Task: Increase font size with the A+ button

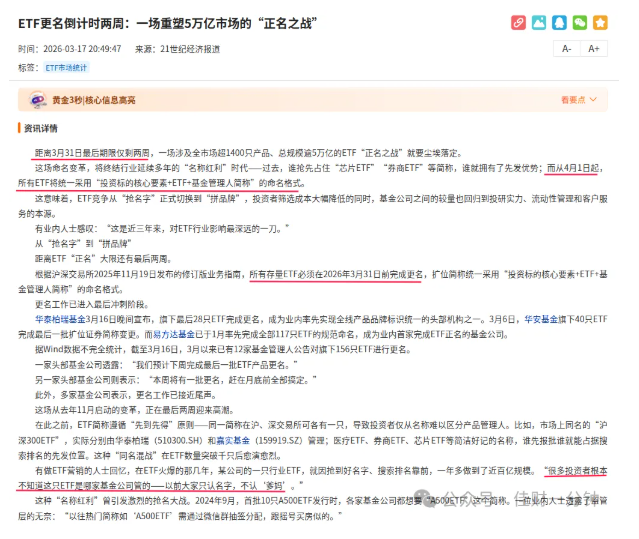Action: point(594,49)
